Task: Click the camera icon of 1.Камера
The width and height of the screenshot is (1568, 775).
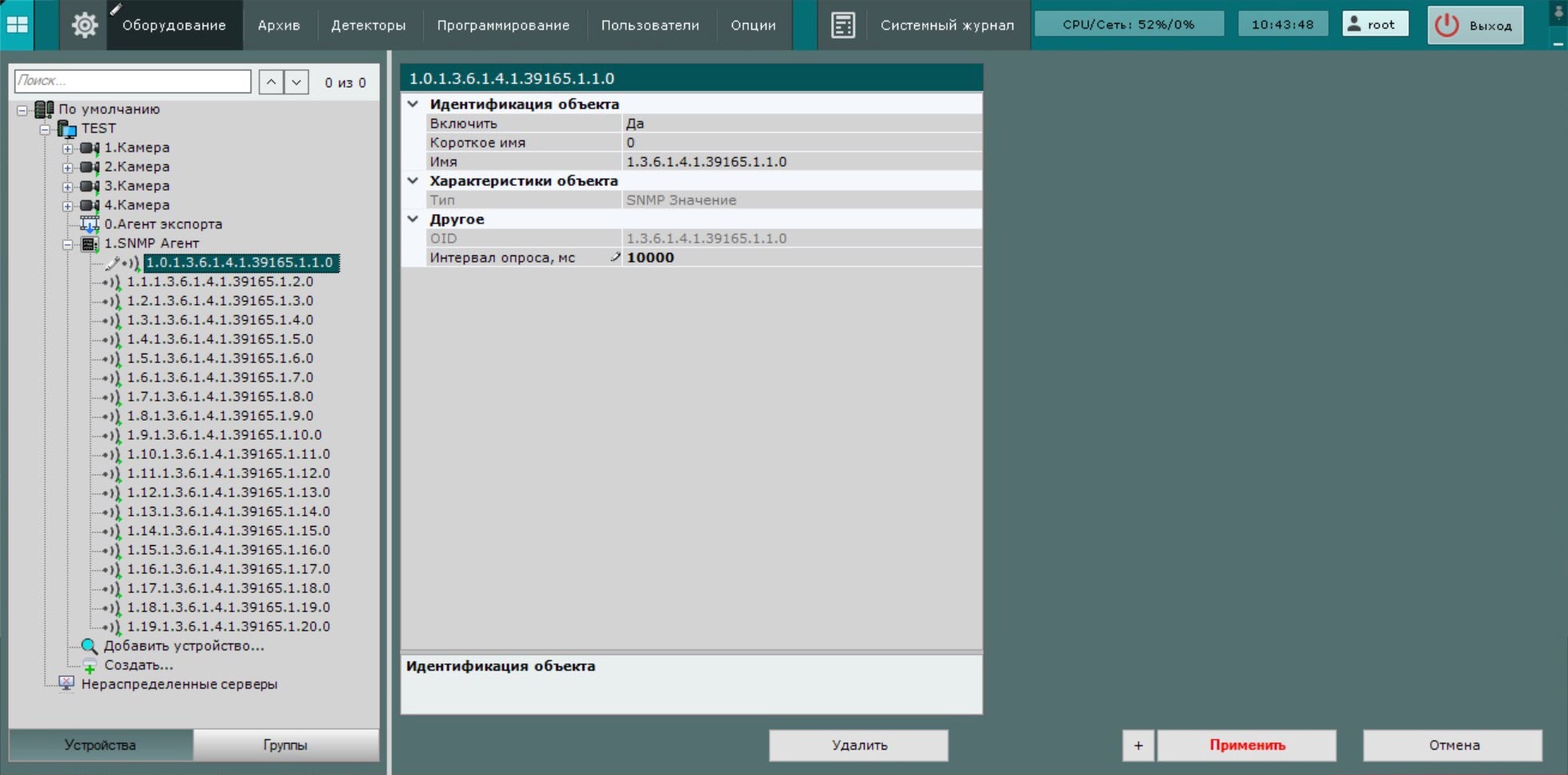Action: tap(90, 148)
